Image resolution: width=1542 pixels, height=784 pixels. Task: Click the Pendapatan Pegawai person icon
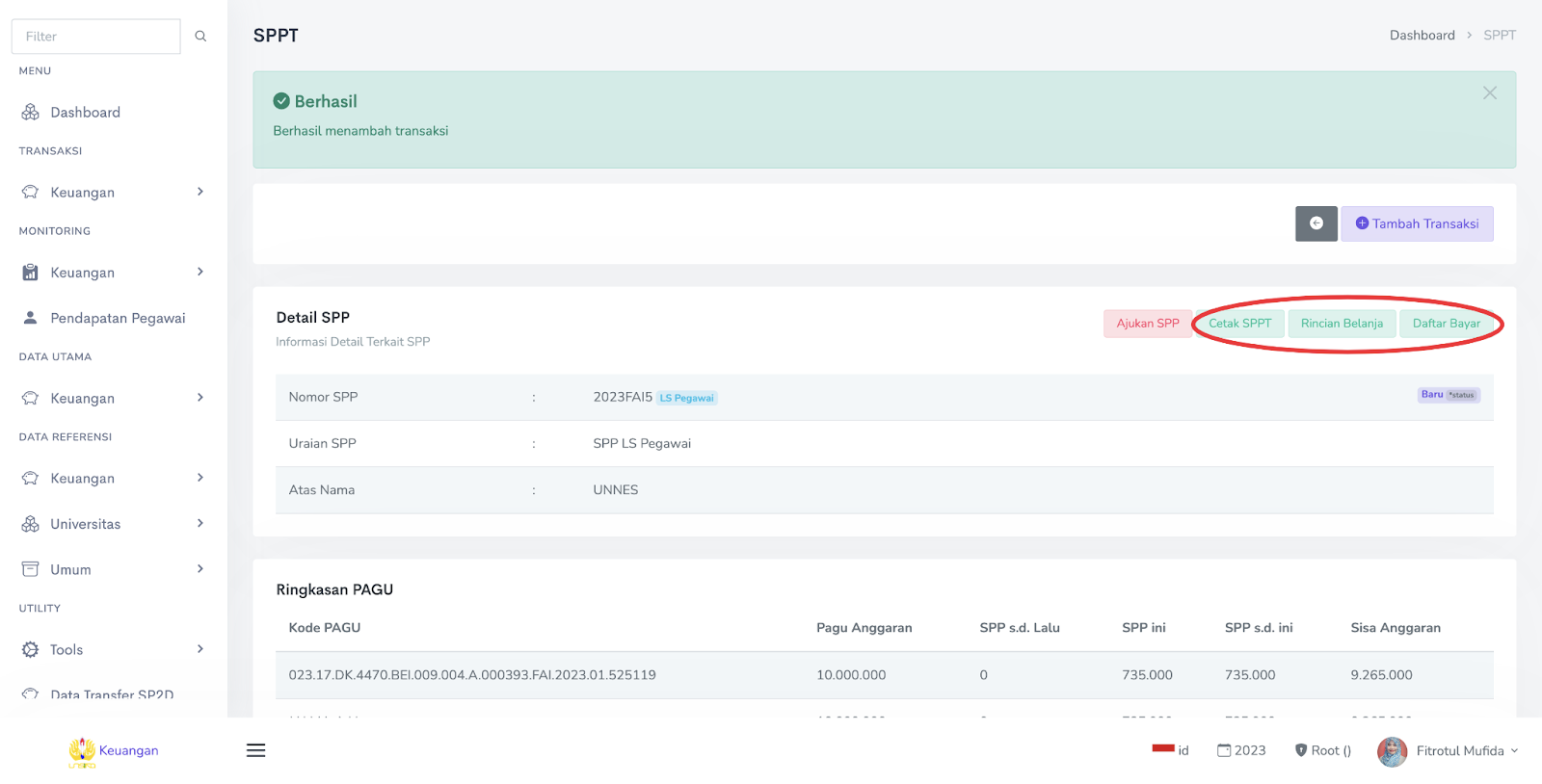(31, 318)
